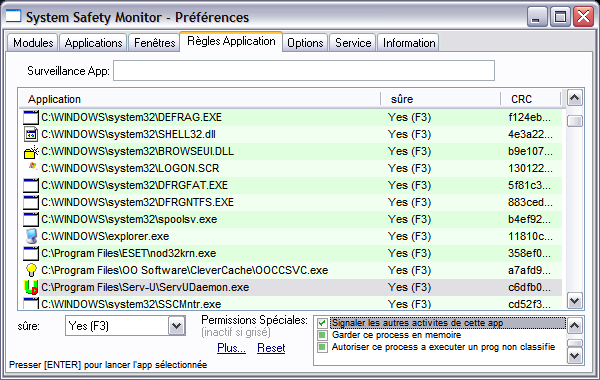Toggle 'Garder ce process en memoire' checkbox
The height and width of the screenshot is (380, 600).
(x=322, y=336)
